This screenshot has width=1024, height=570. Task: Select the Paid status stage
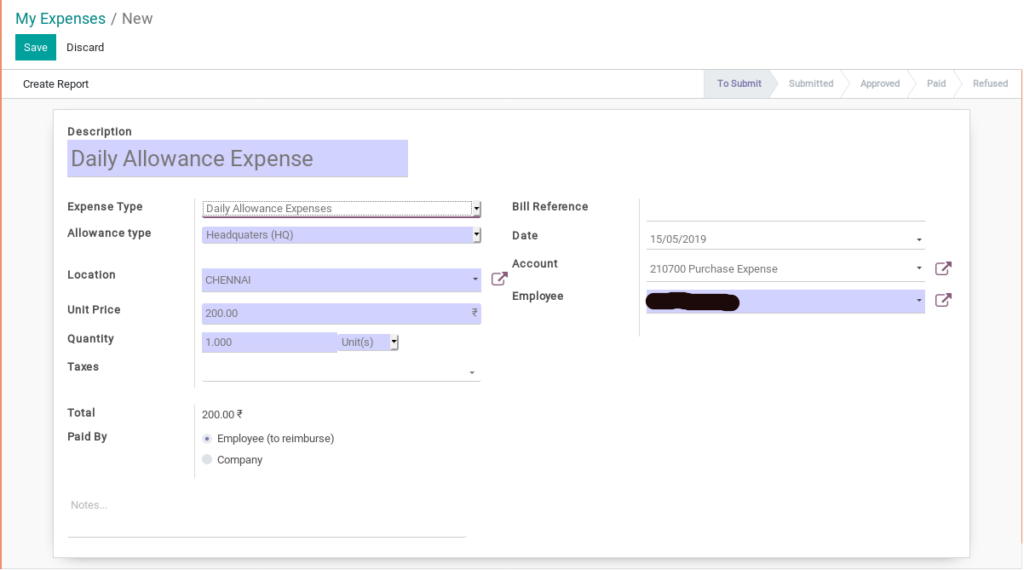(936, 84)
